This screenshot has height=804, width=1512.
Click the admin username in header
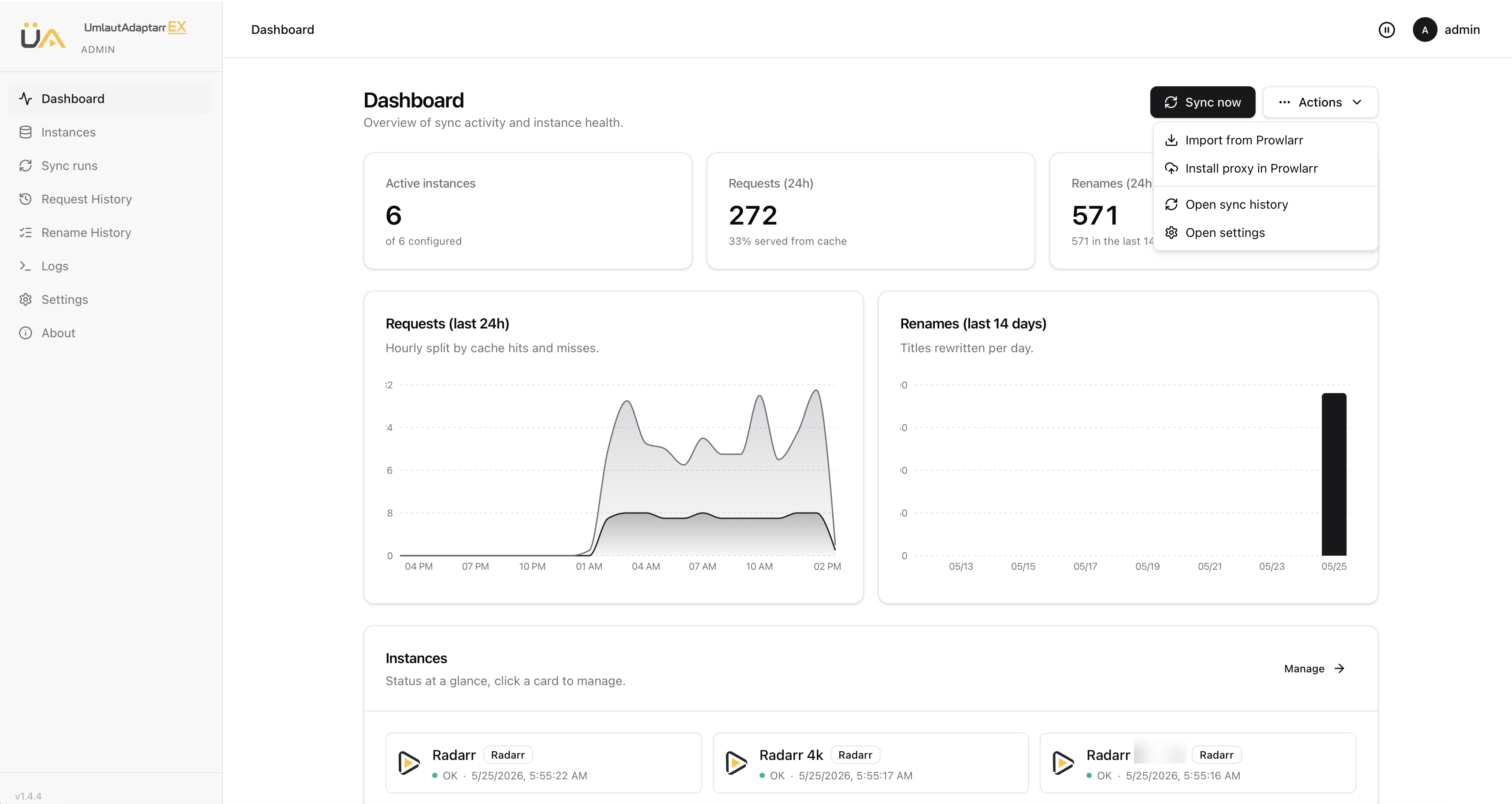click(x=1462, y=30)
